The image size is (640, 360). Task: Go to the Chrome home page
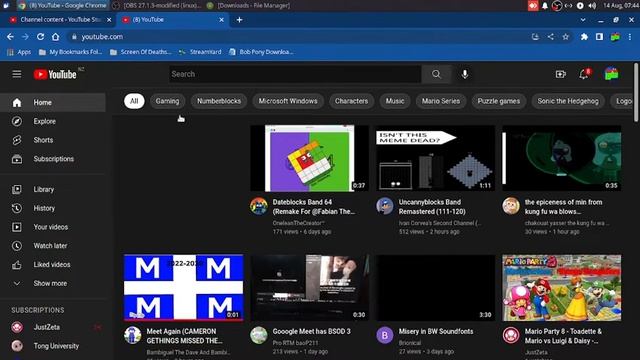coord(56,37)
